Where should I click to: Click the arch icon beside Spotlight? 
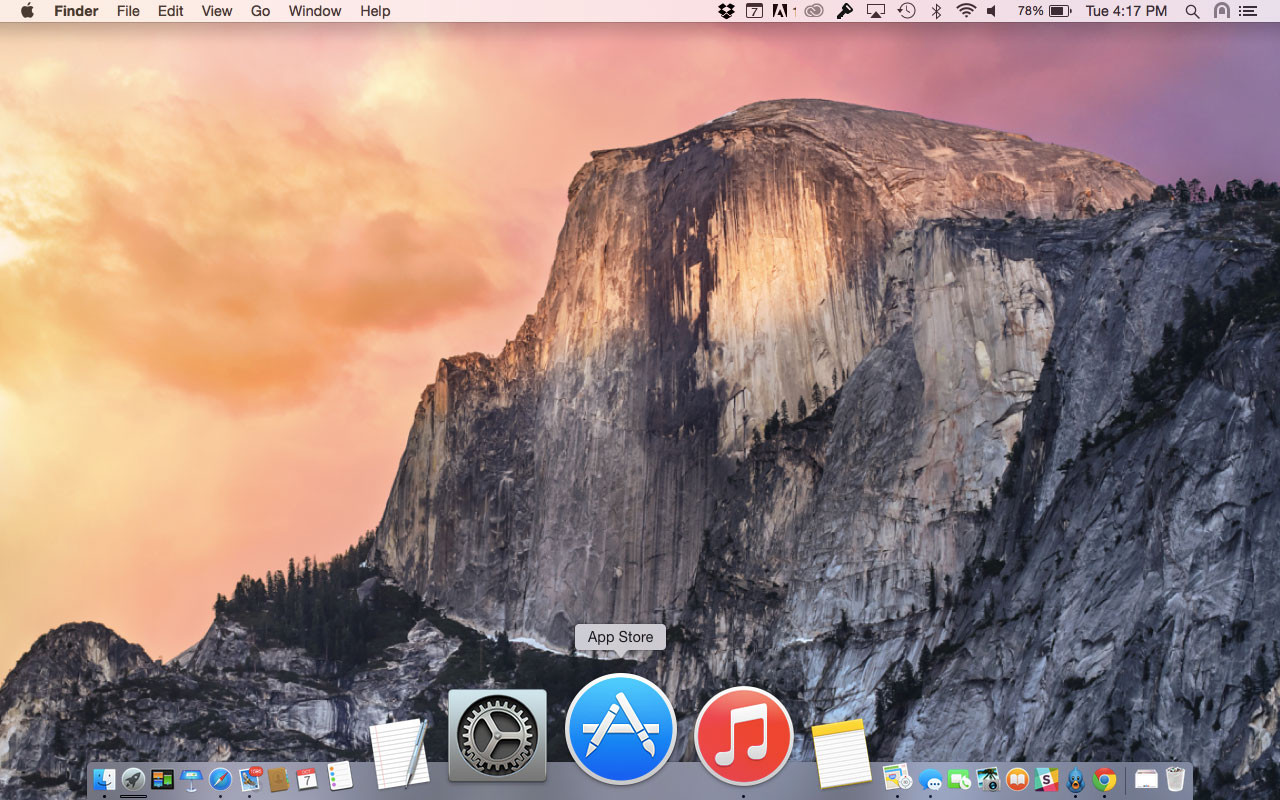click(x=1221, y=11)
